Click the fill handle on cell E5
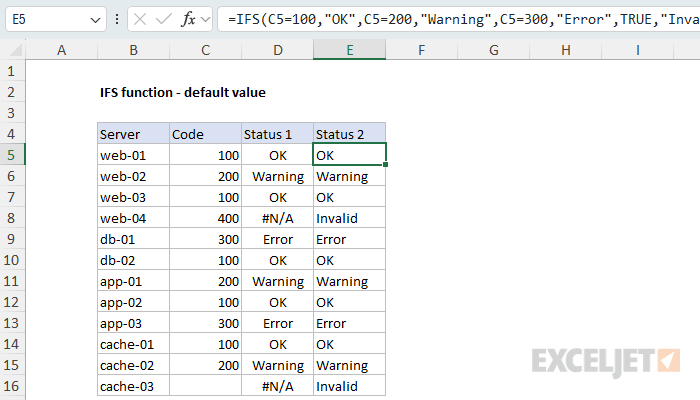Image resolution: width=700 pixels, height=400 pixels. point(385,165)
